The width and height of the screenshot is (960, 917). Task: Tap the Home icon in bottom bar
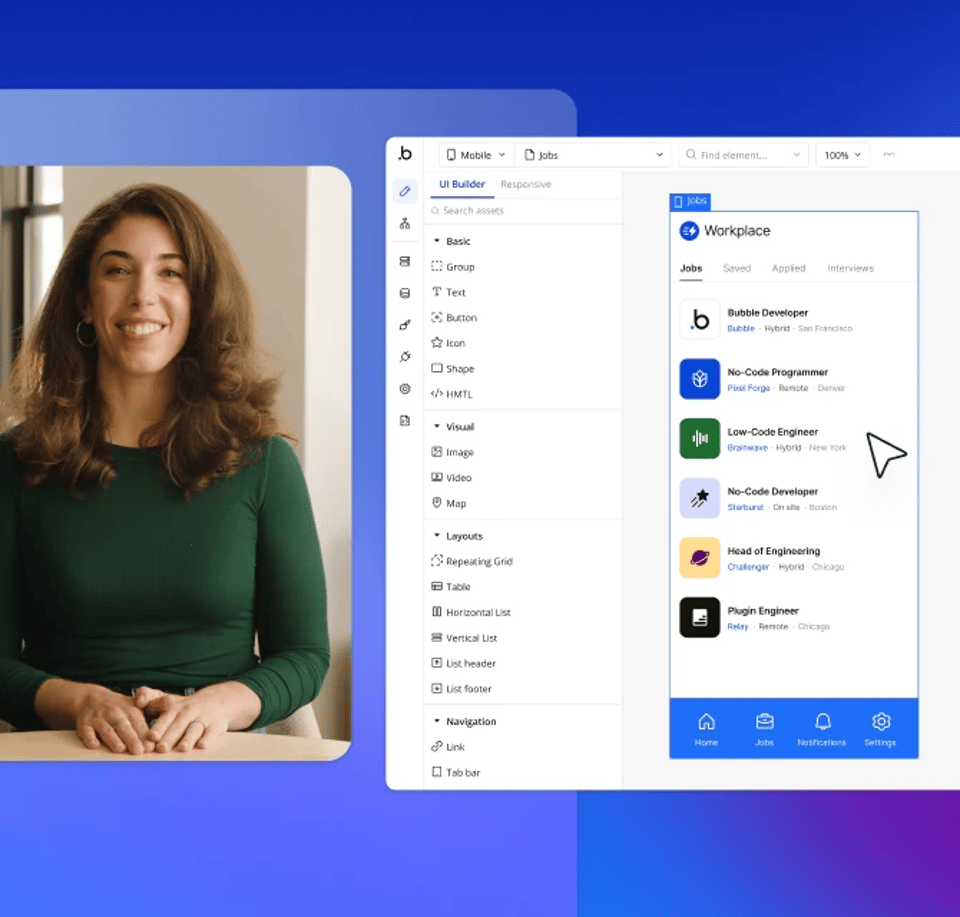[706, 728]
